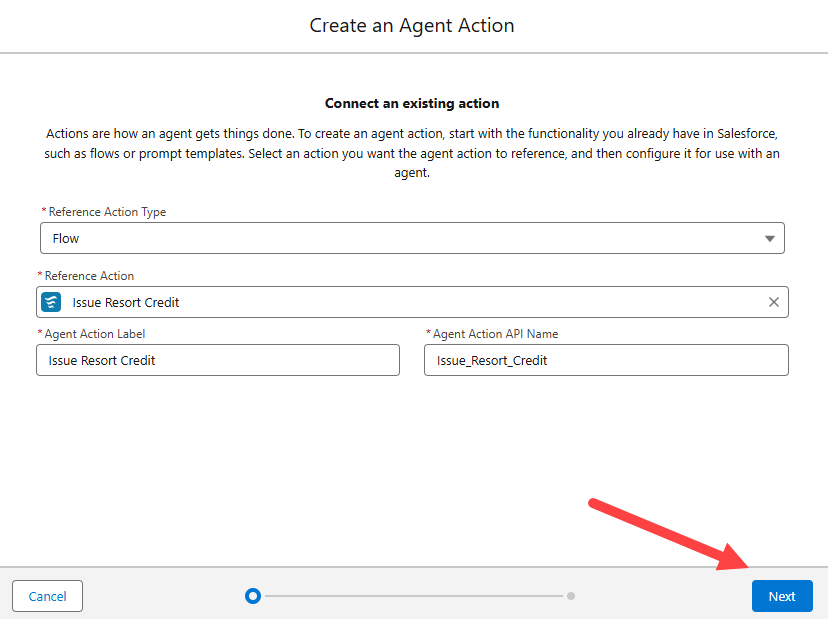Click the description paragraph about agent actions
The height and width of the screenshot is (619, 828).
point(412,153)
